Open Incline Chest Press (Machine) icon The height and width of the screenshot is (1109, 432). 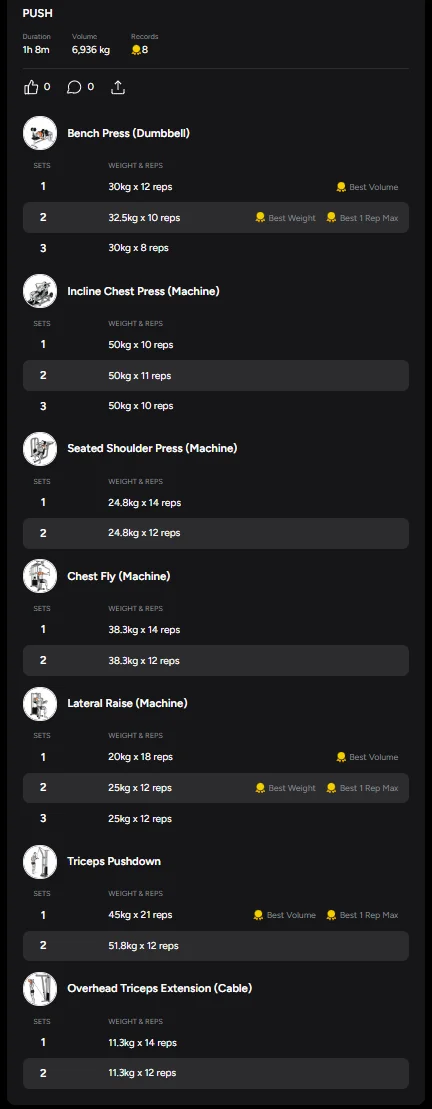click(40, 291)
